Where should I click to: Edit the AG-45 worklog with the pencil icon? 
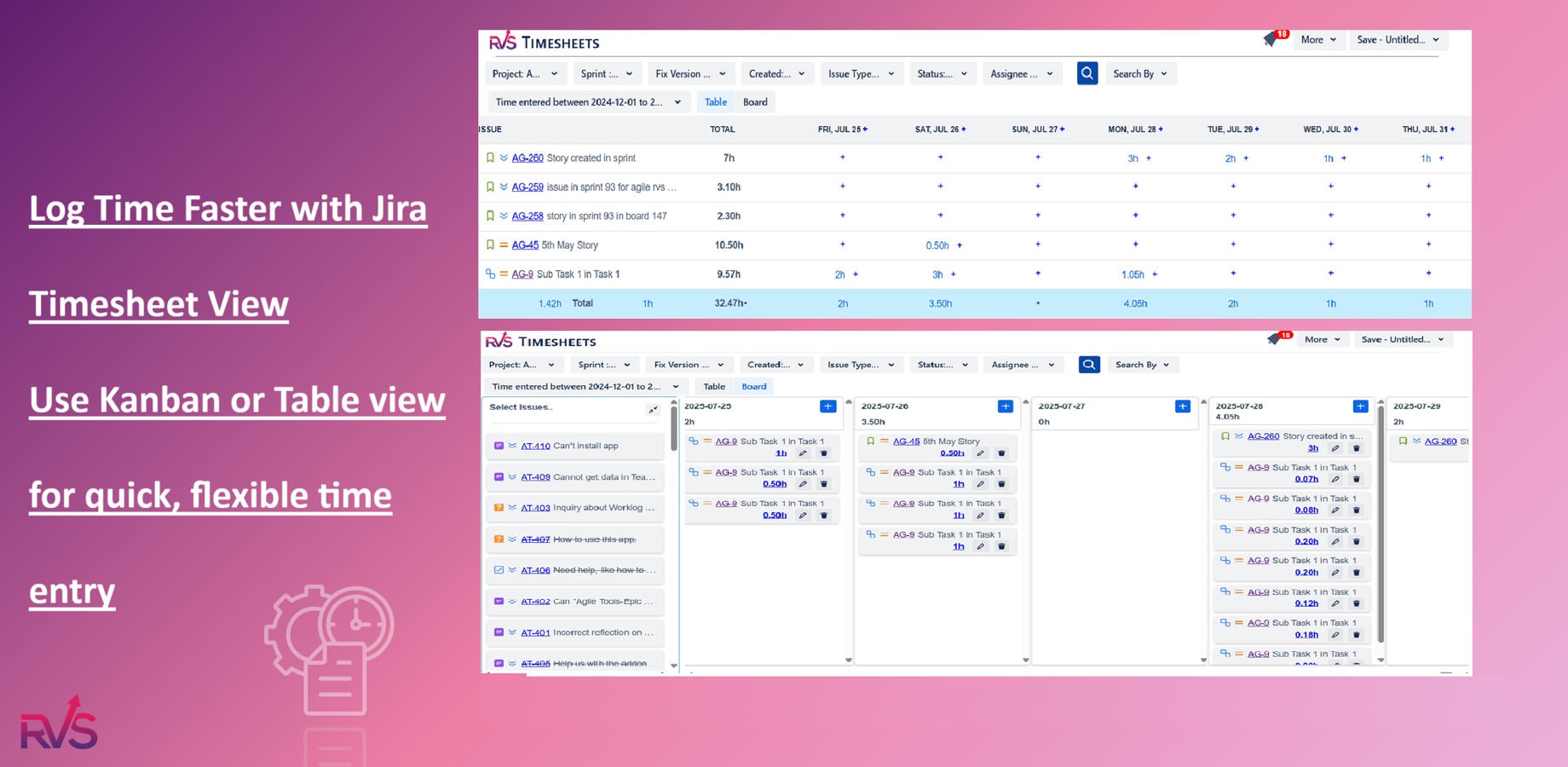tap(981, 453)
